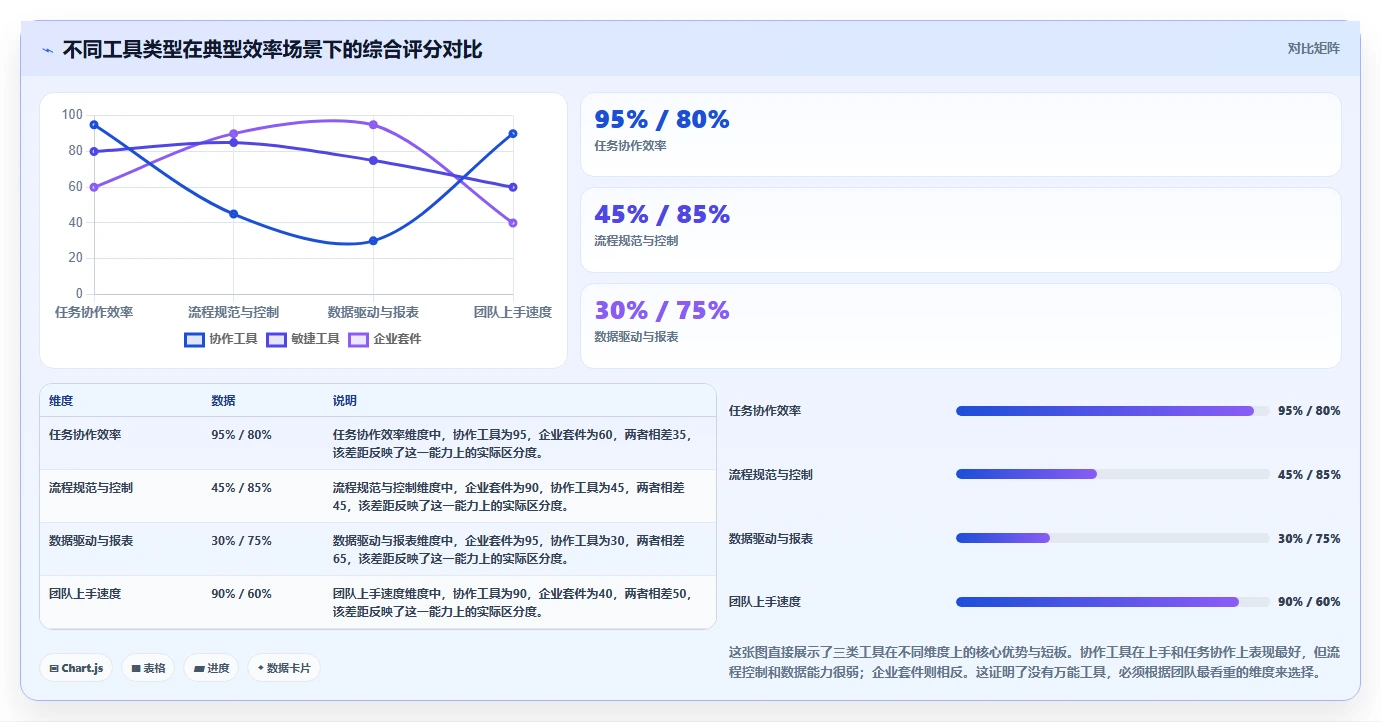Click the dashboard title 不同工具类型在典型效率场景下的综合评分对比
The width and height of the screenshot is (1381, 722).
pyautogui.click(x=272, y=49)
